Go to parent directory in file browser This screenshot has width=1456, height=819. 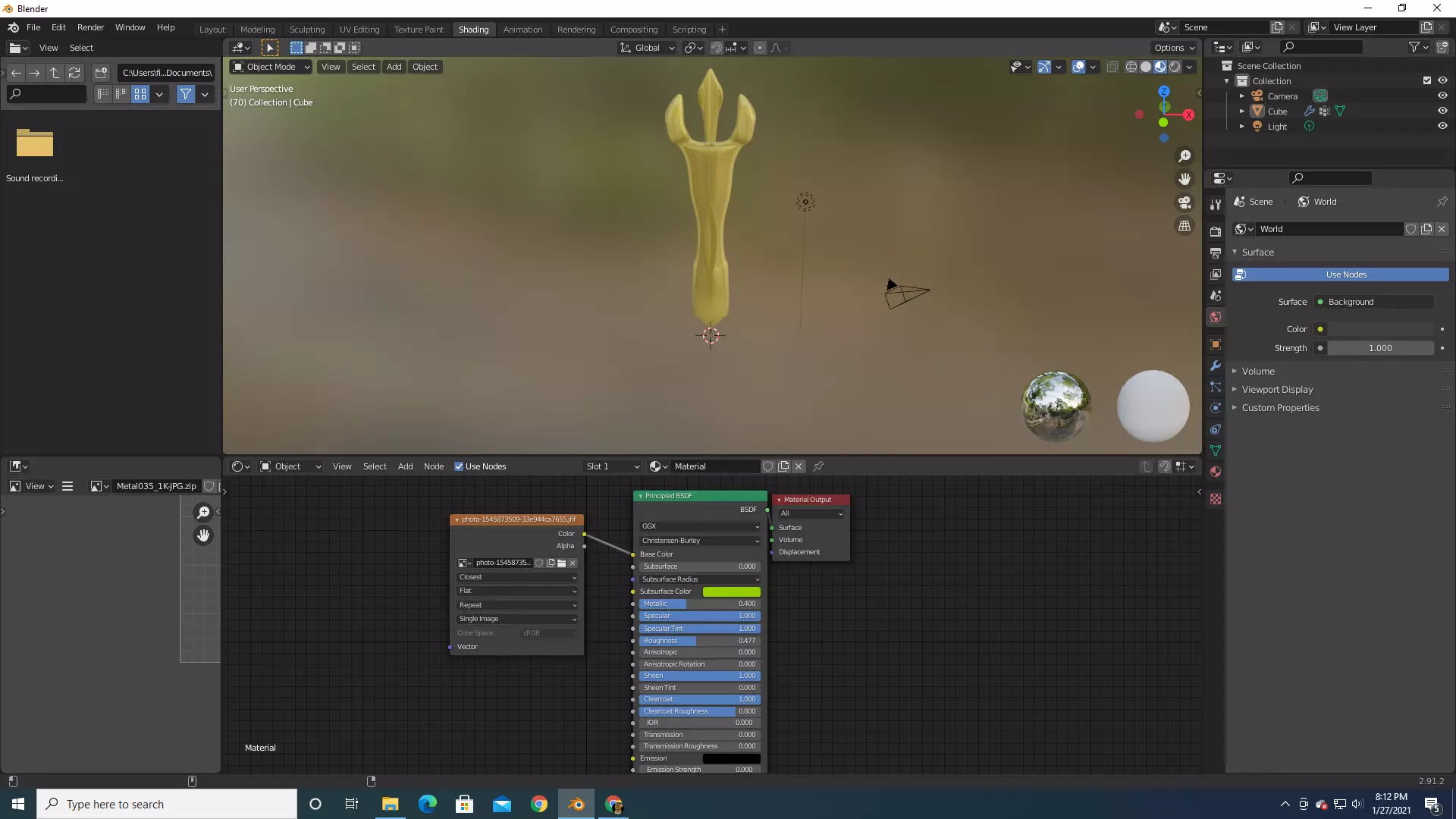point(55,73)
